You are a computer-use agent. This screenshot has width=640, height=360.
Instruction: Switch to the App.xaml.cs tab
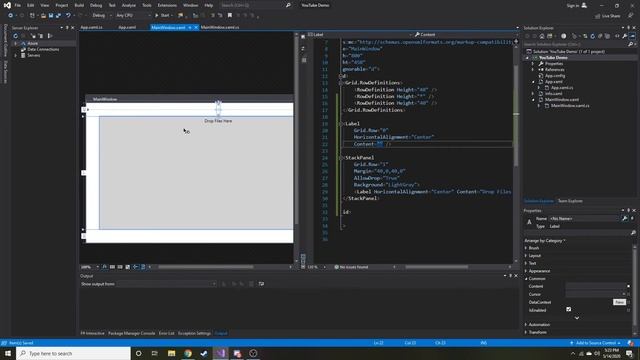click(92, 27)
